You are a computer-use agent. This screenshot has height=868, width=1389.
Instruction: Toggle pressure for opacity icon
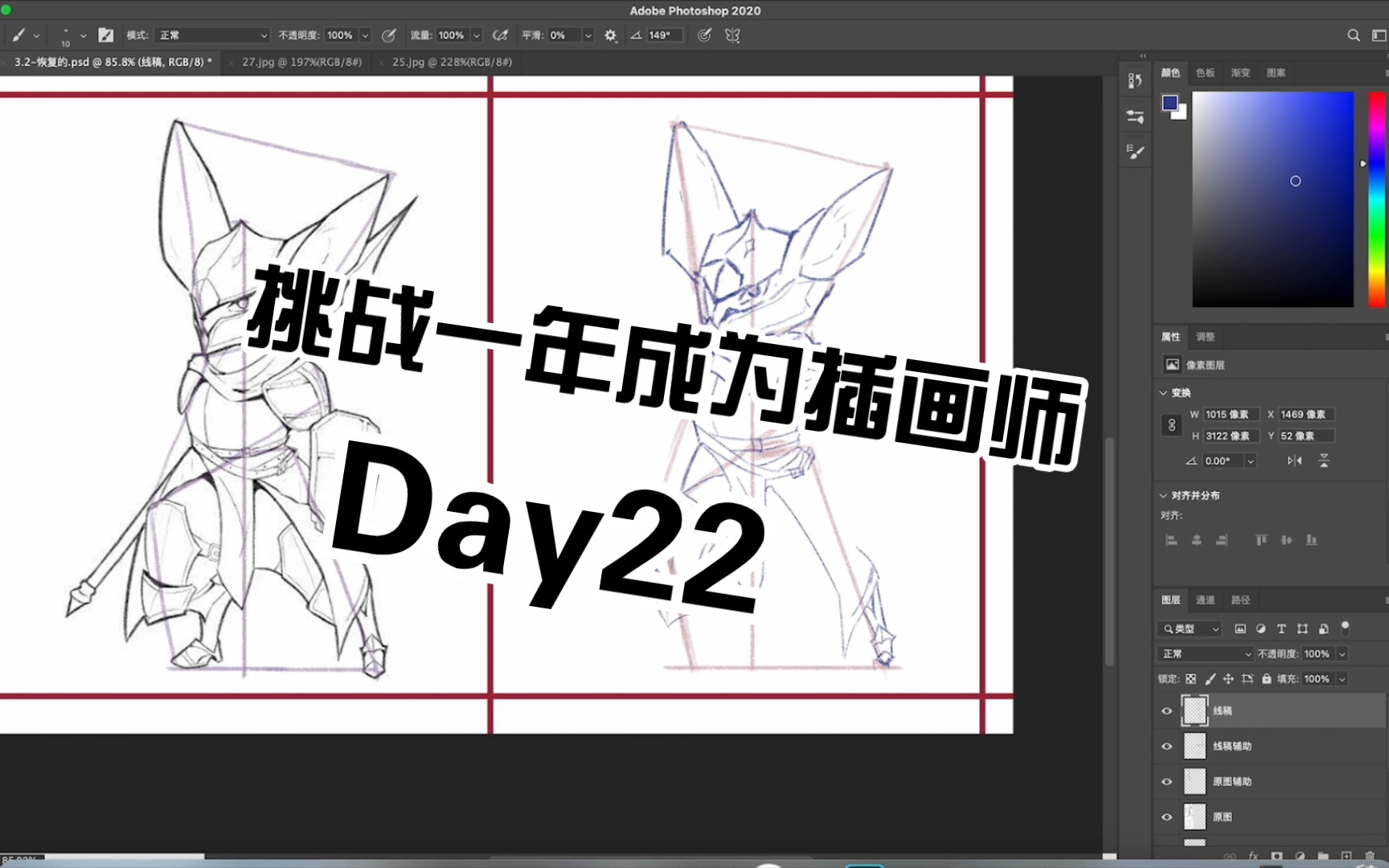point(389,35)
